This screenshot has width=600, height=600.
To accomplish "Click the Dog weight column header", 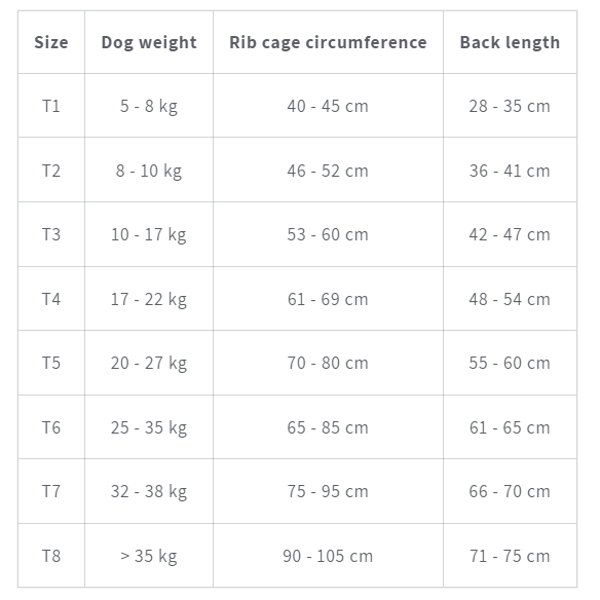I will pos(149,42).
